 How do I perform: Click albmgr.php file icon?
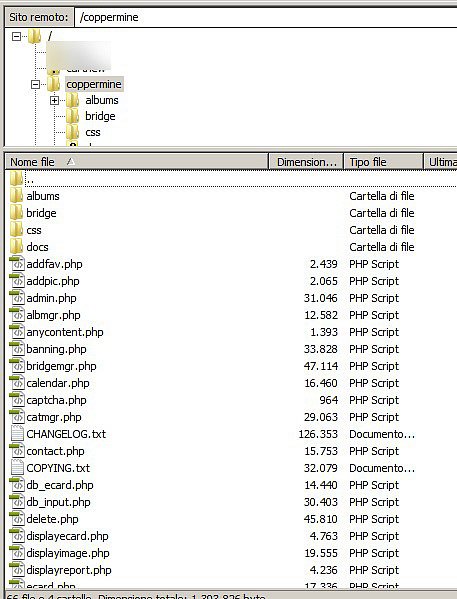click(x=17, y=315)
